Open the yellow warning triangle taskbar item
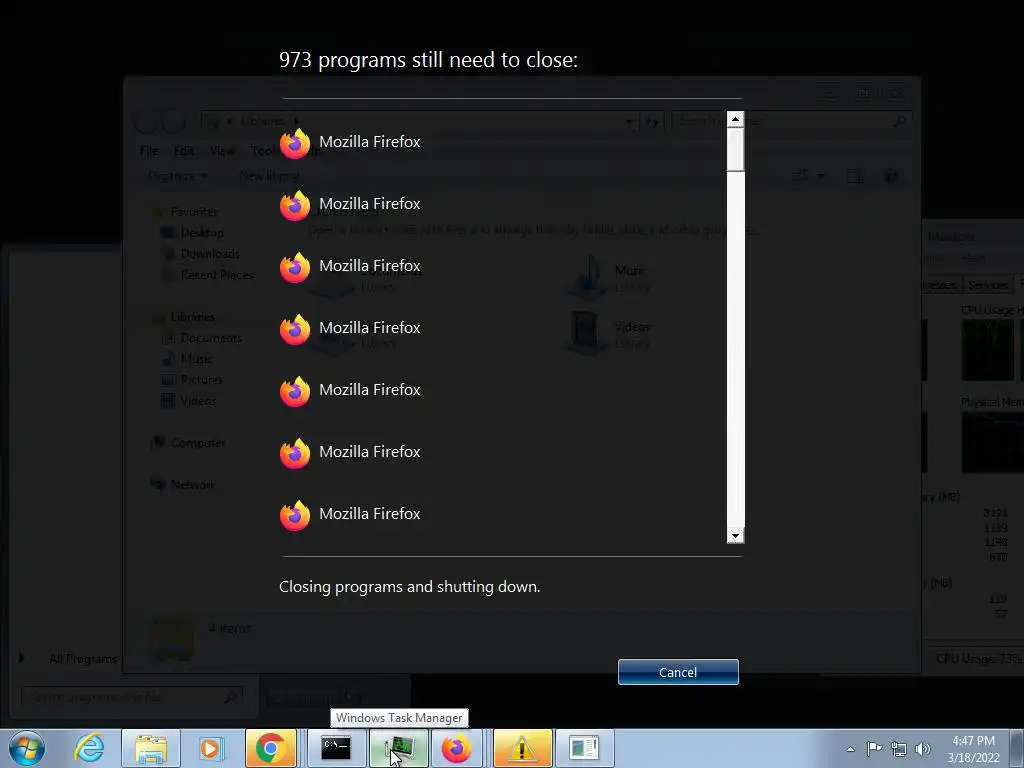 pyautogui.click(x=522, y=748)
